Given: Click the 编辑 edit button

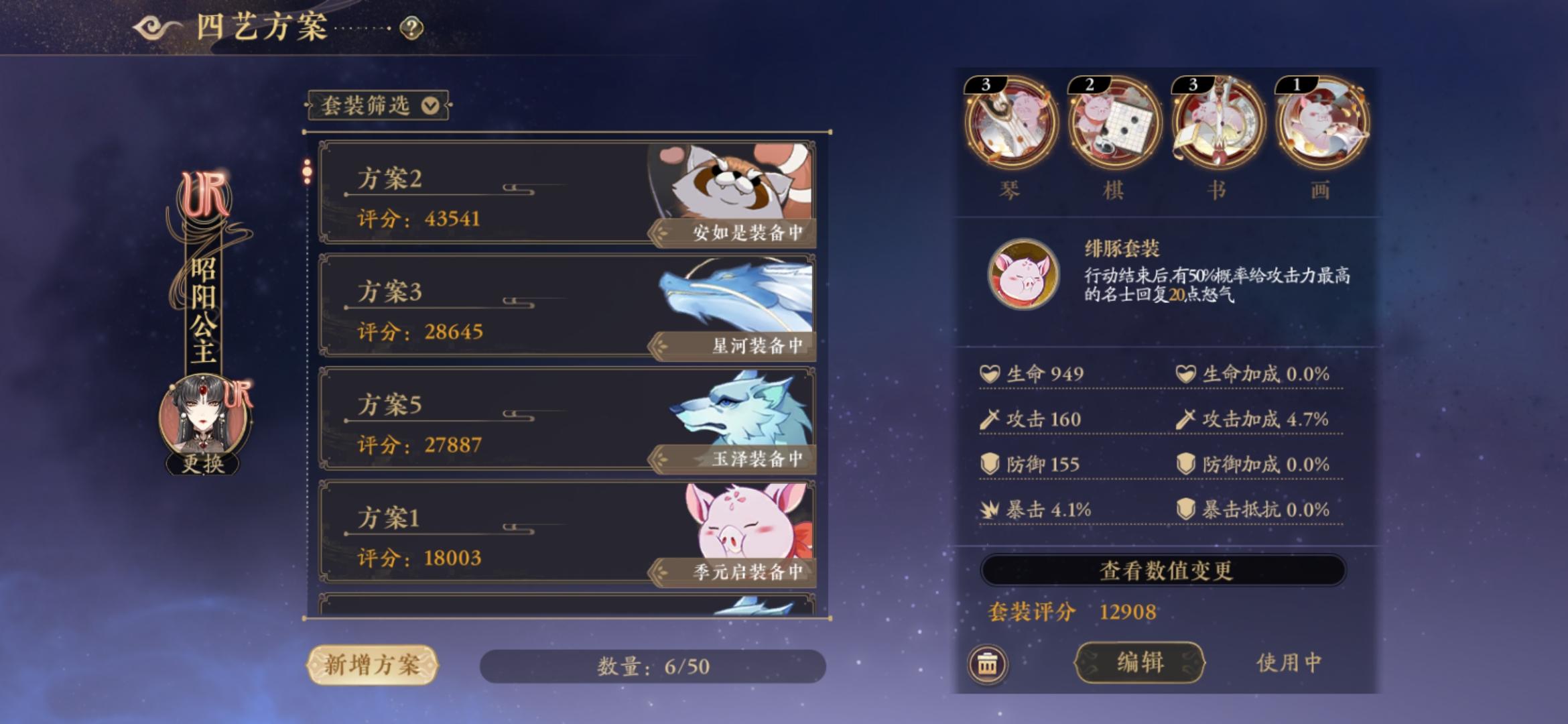Looking at the screenshot, I should tap(1140, 663).
